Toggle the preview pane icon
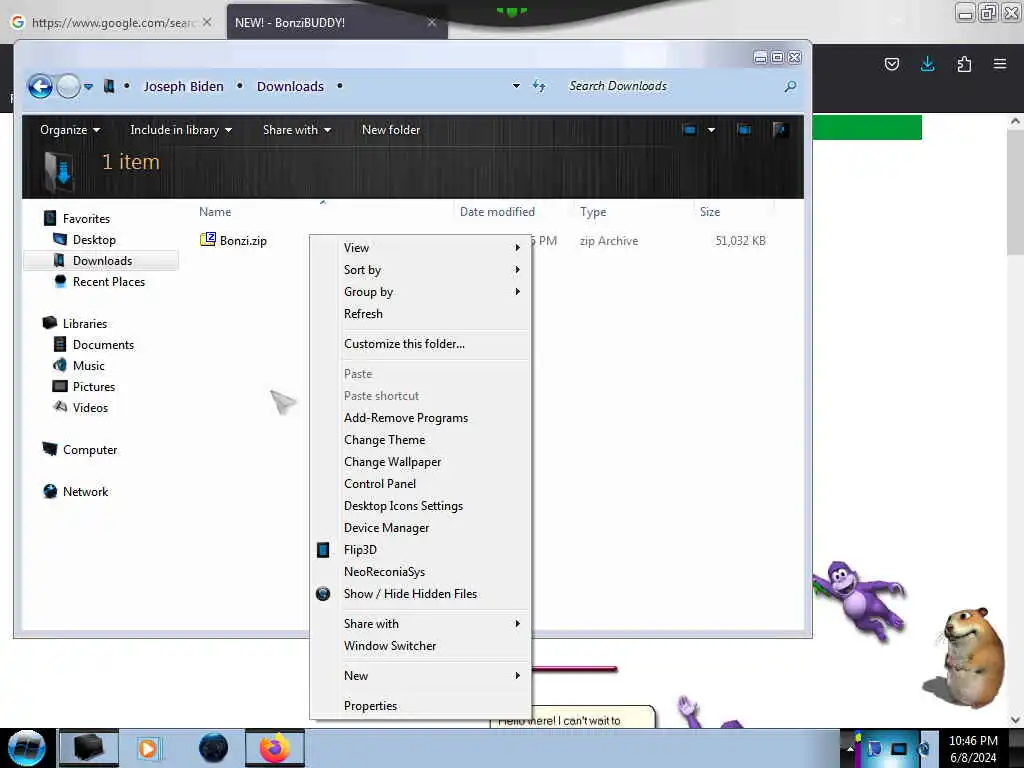The width and height of the screenshot is (1024, 768). click(x=744, y=129)
